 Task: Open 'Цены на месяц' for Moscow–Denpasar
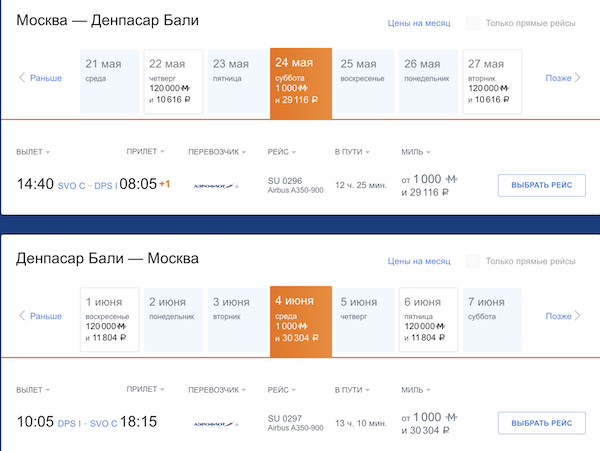(419, 23)
